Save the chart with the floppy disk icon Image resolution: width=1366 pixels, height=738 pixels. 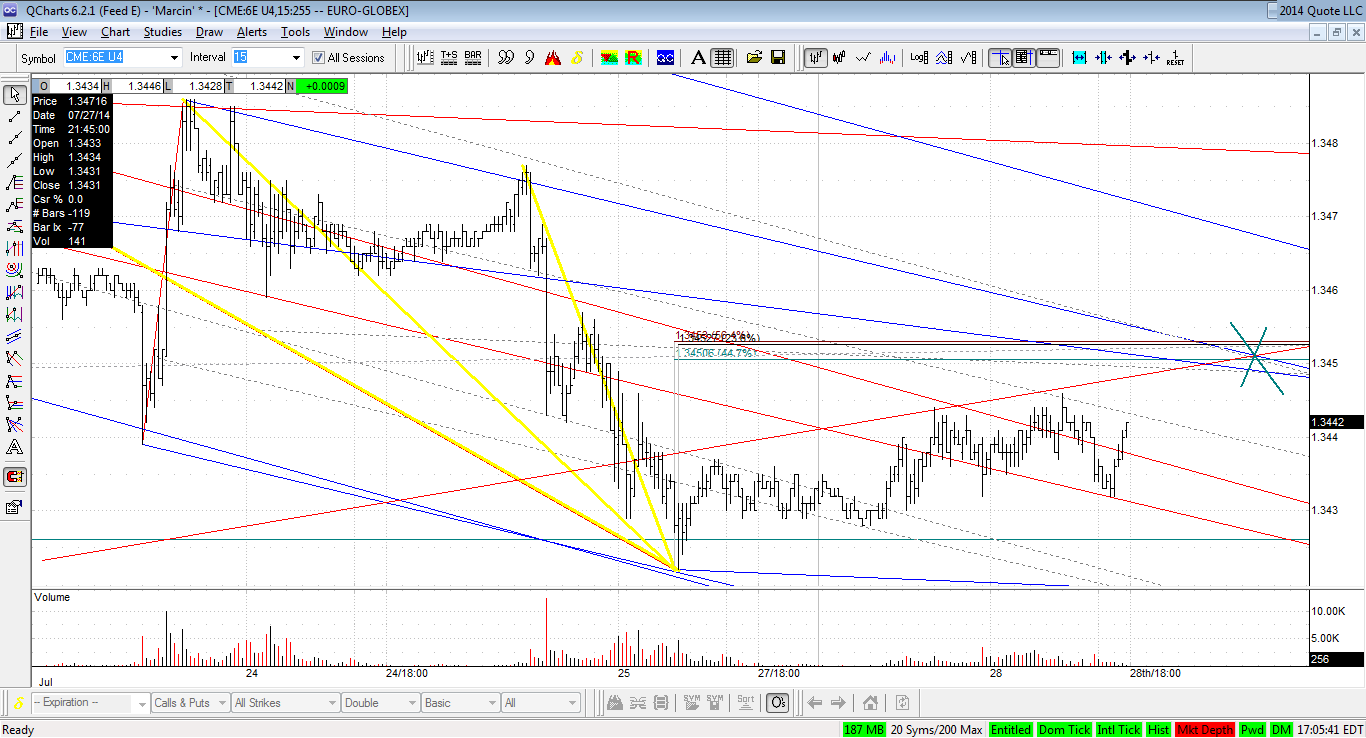pyautogui.click(x=777, y=57)
